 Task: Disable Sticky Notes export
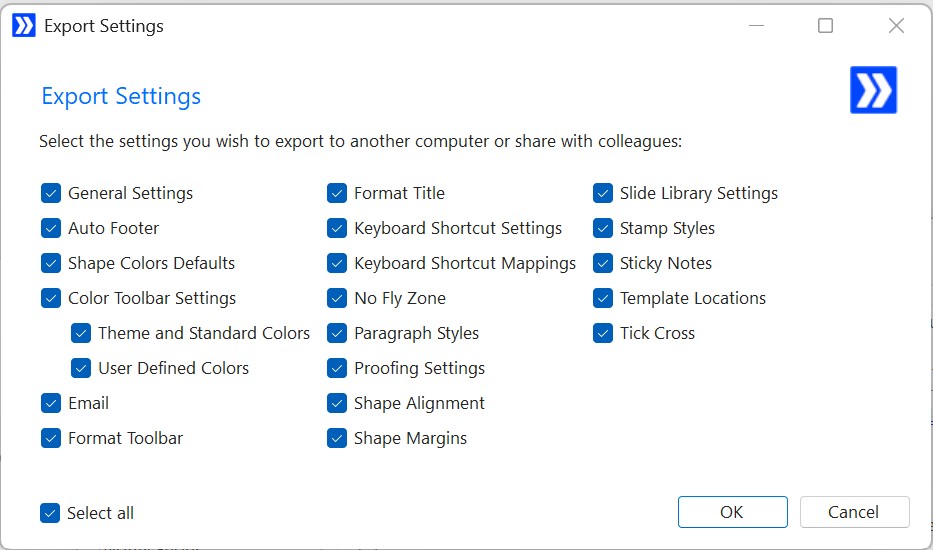(603, 263)
